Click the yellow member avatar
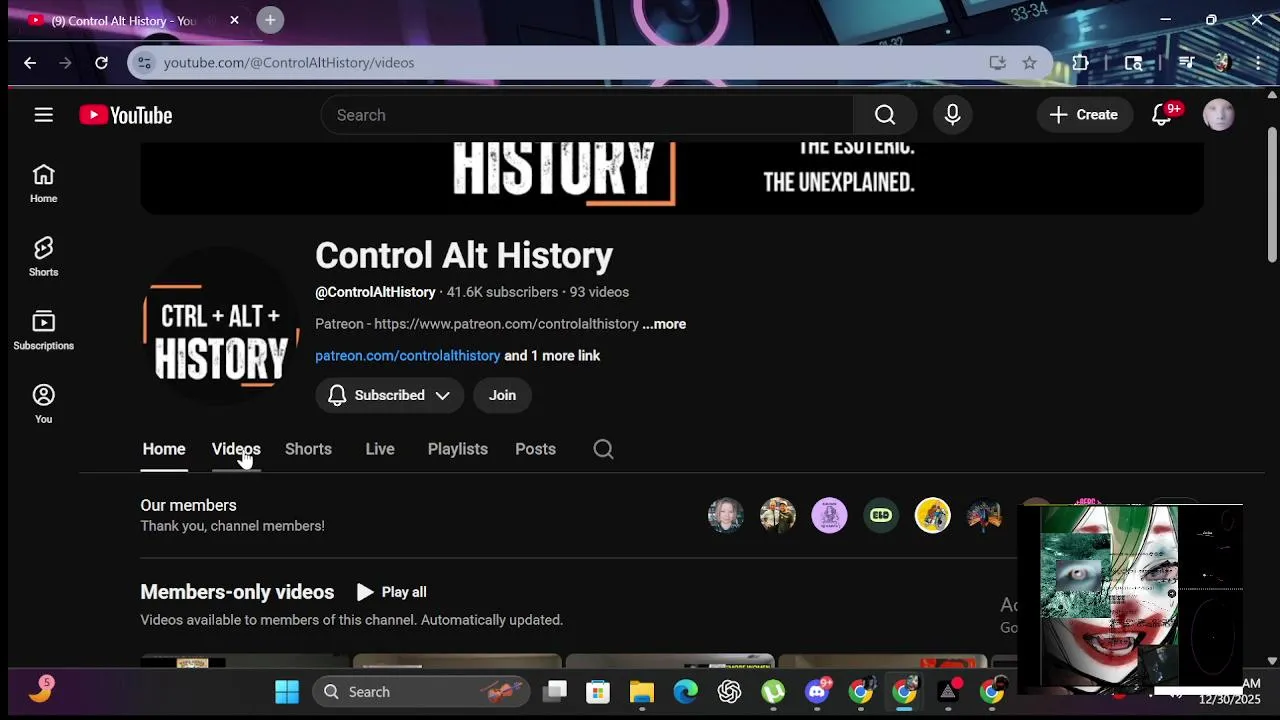The width and height of the screenshot is (1280, 720). (933, 515)
